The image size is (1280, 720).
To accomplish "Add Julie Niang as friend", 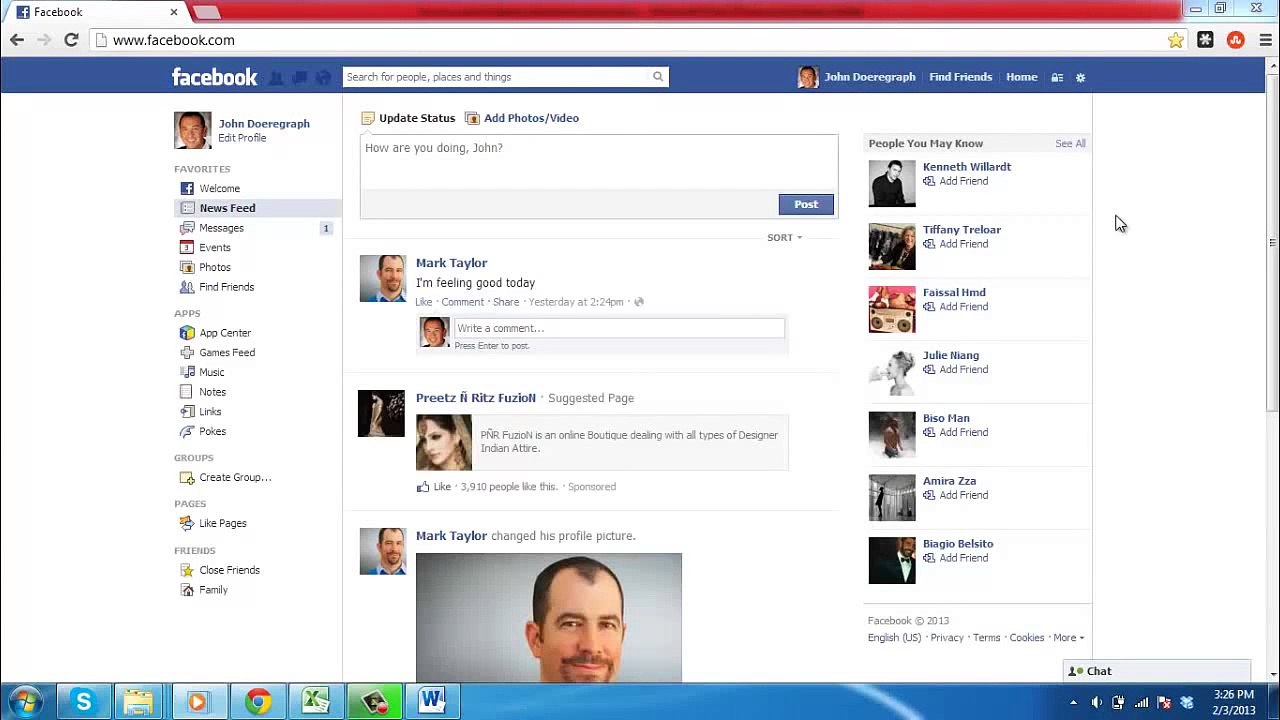I will click(x=955, y=369).
